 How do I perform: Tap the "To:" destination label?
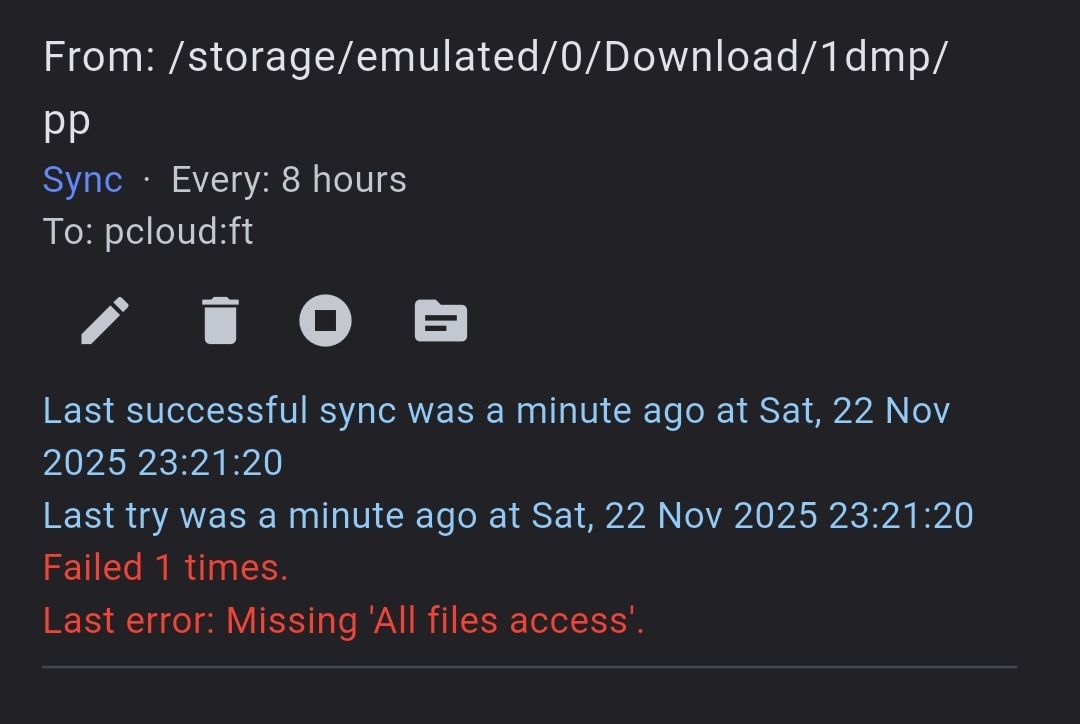pos(68,232)
